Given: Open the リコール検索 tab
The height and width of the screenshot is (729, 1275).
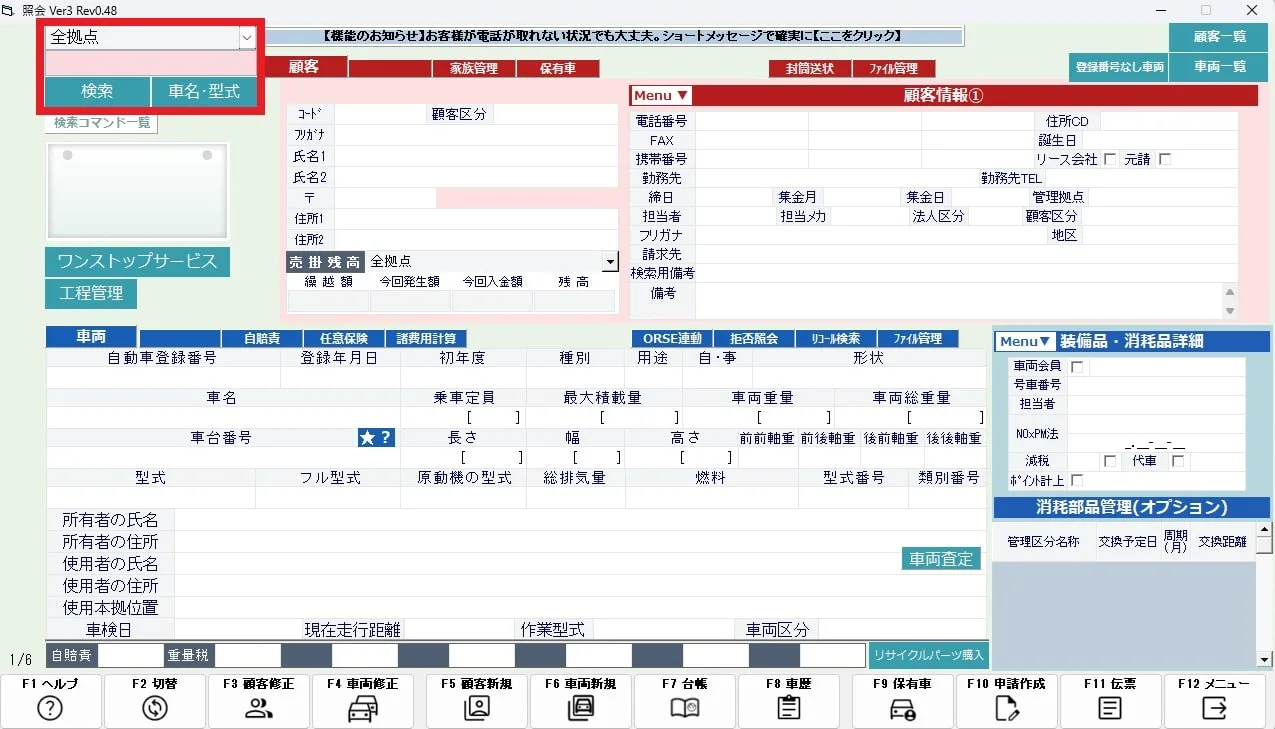Looking at the screenshot, I should tap(836, 339).
